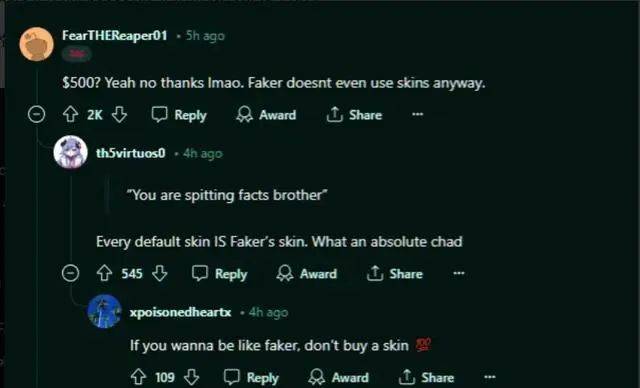Upvote FearTHEReaper01's comment
The height and width of the screenshot is (388, 640).
(70, 115)
